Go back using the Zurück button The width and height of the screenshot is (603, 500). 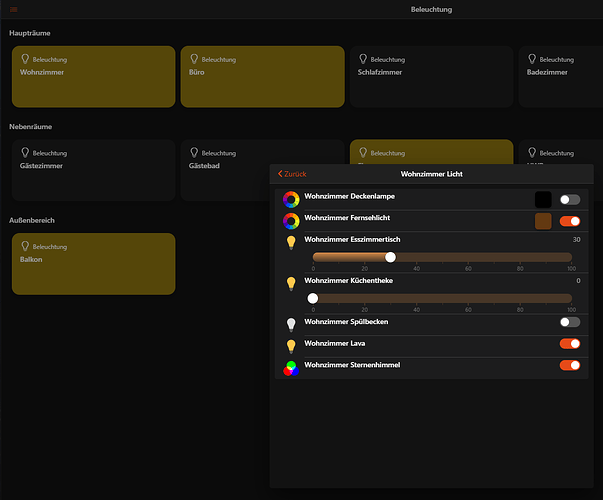coord(292,174)
